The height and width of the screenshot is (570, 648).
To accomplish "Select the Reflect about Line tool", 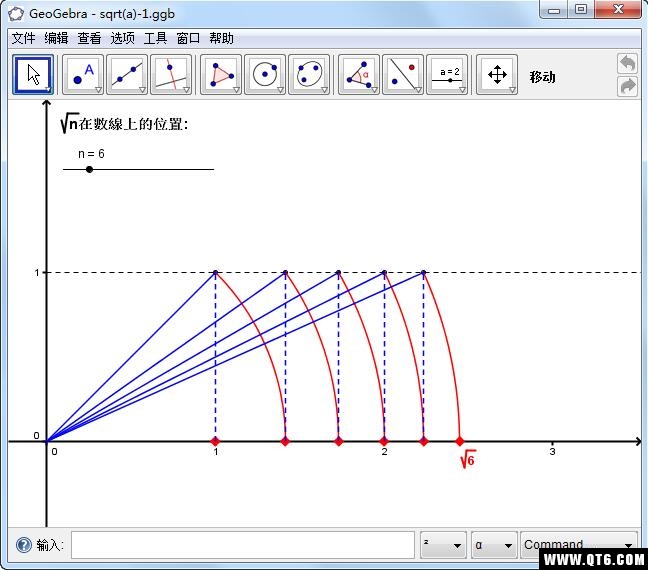I will (403, 75).
